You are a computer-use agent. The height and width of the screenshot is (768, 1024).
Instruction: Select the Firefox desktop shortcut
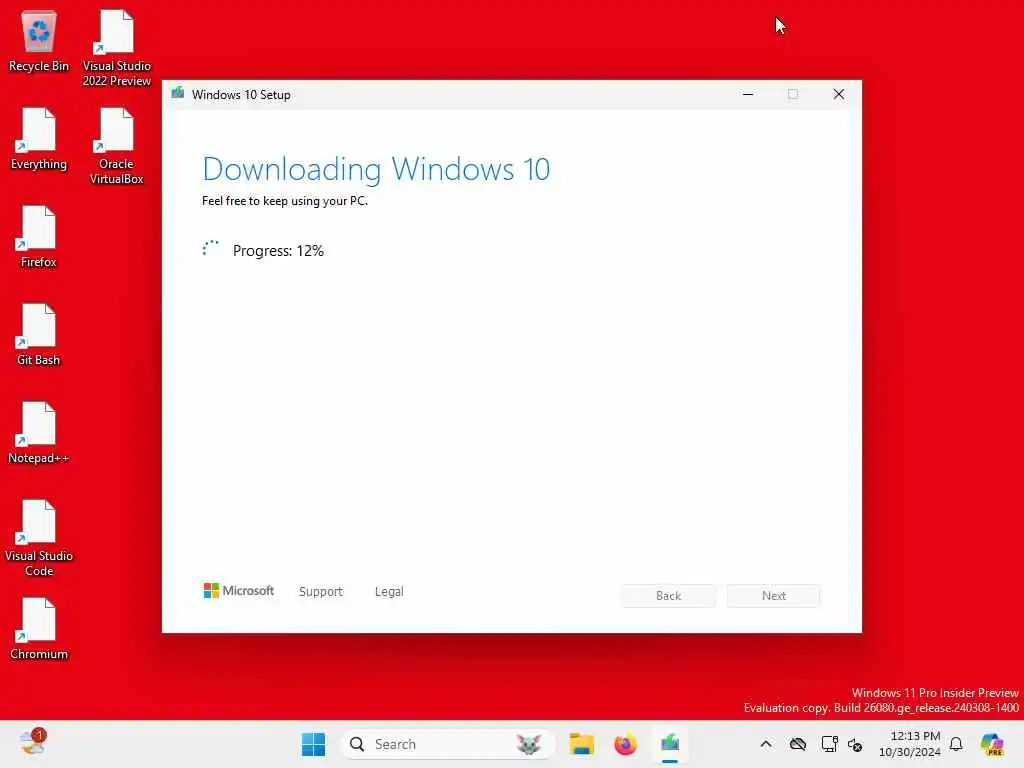(x=39, y=237)
